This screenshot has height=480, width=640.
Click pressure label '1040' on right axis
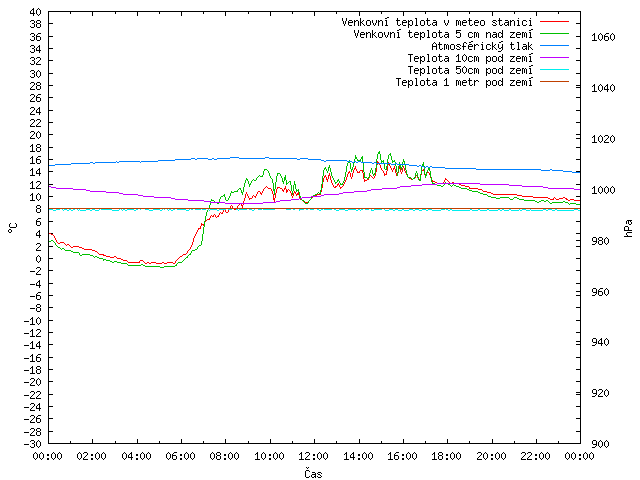(x=603, y=88)
